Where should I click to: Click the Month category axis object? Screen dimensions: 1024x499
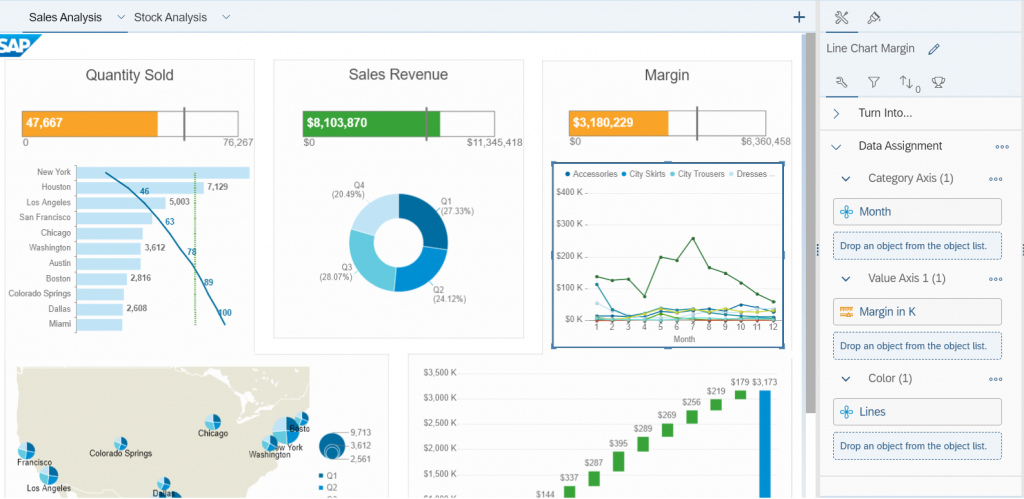[x=917, y=212]
